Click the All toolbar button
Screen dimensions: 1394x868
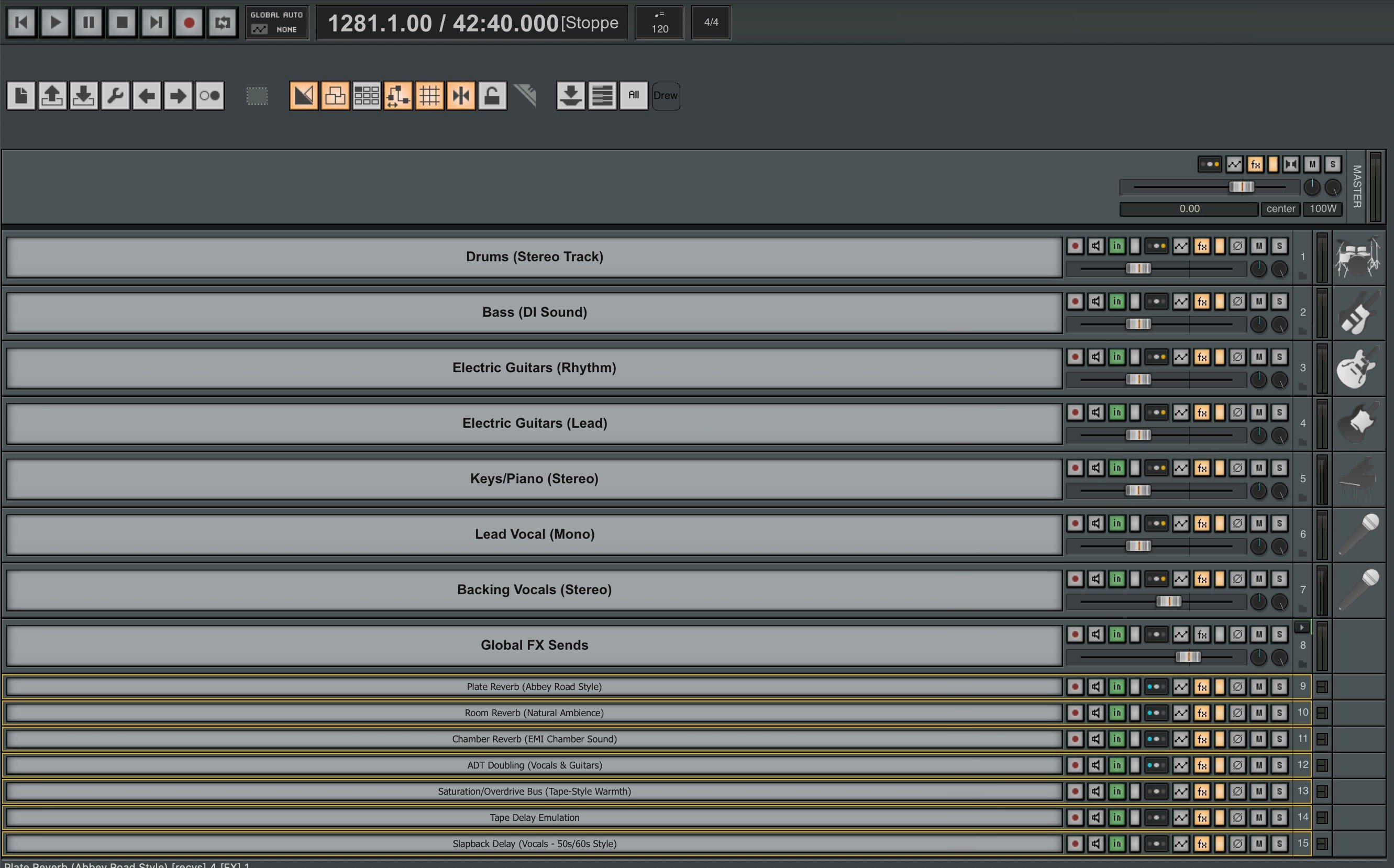(633, 95)
